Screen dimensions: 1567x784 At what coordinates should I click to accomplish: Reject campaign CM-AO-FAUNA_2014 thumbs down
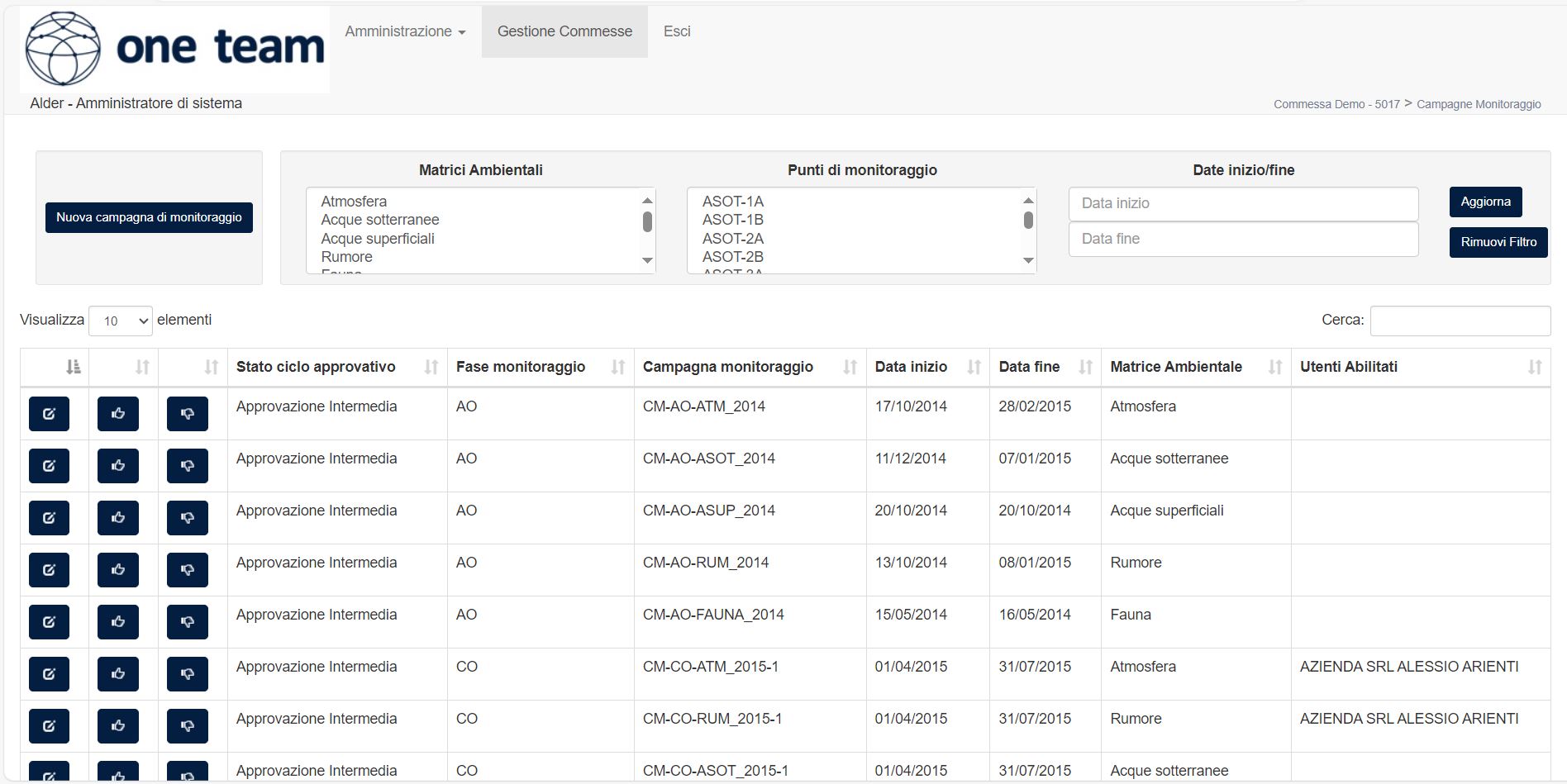coord(188,622)
